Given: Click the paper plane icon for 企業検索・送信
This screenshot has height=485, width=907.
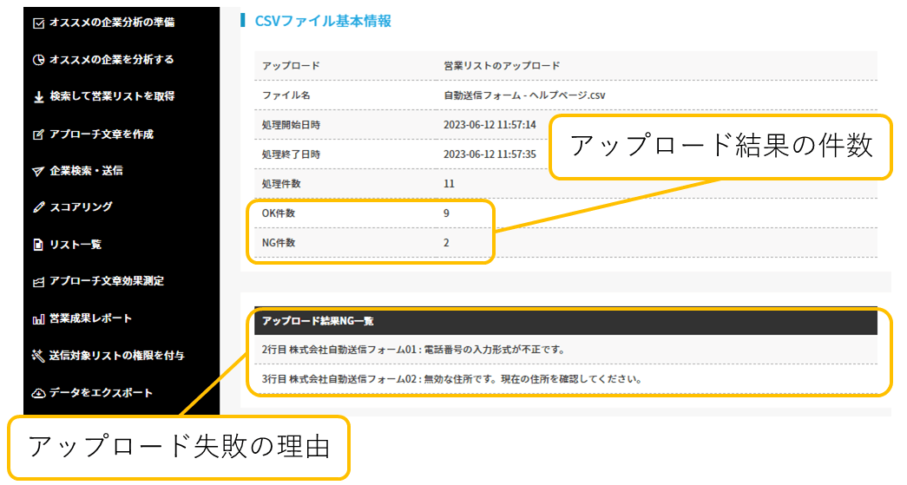Looking at the screenshot, I should pos(39,171).
